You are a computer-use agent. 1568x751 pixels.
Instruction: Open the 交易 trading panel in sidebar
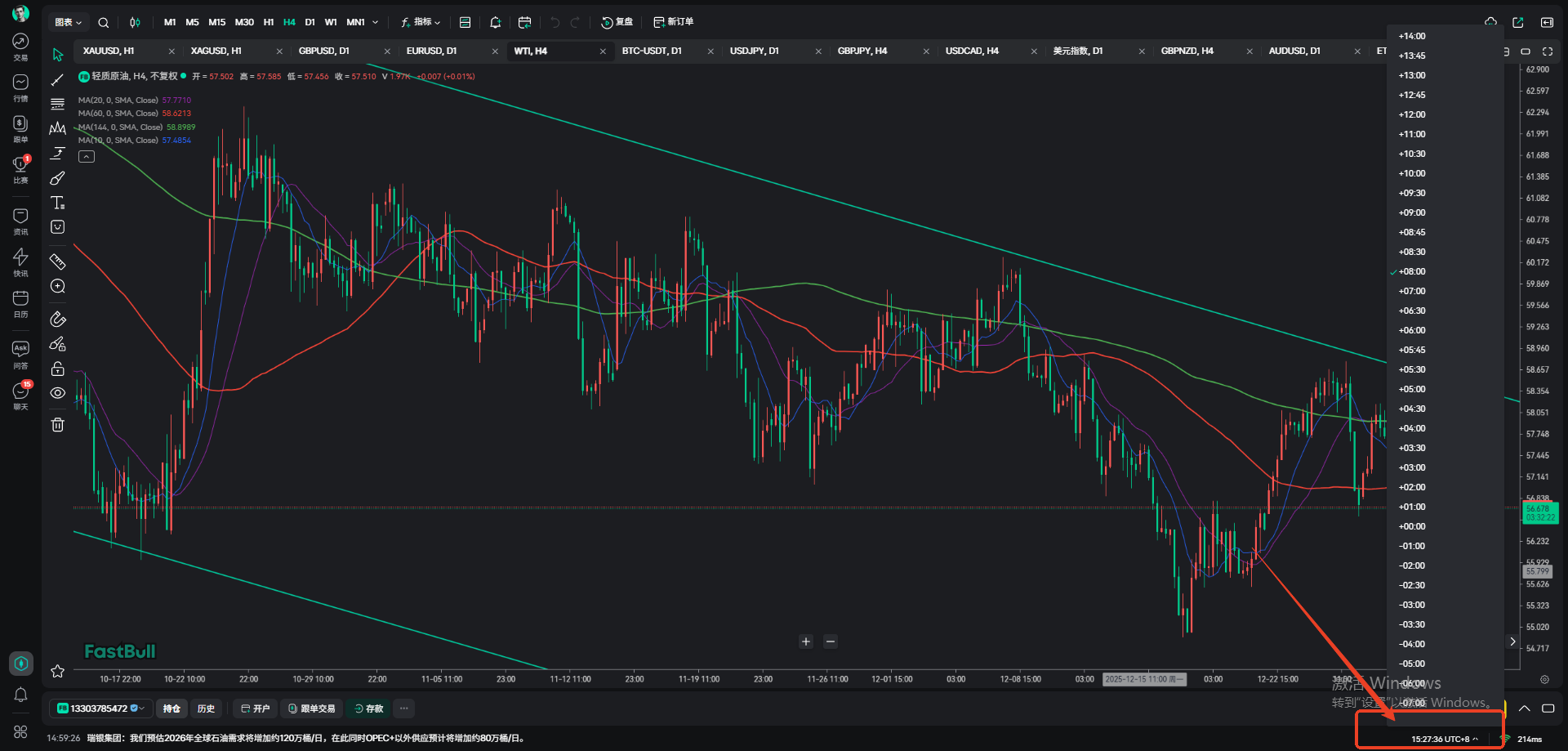(x=20, y=45)
